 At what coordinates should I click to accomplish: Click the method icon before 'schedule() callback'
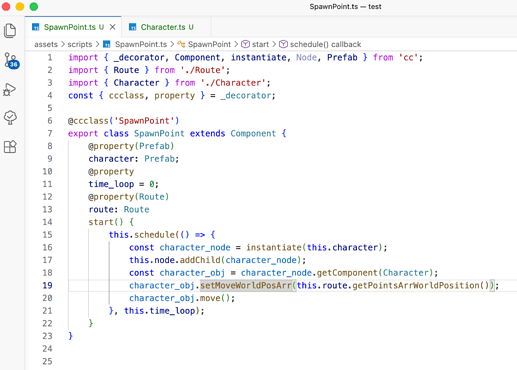(283, 44)
